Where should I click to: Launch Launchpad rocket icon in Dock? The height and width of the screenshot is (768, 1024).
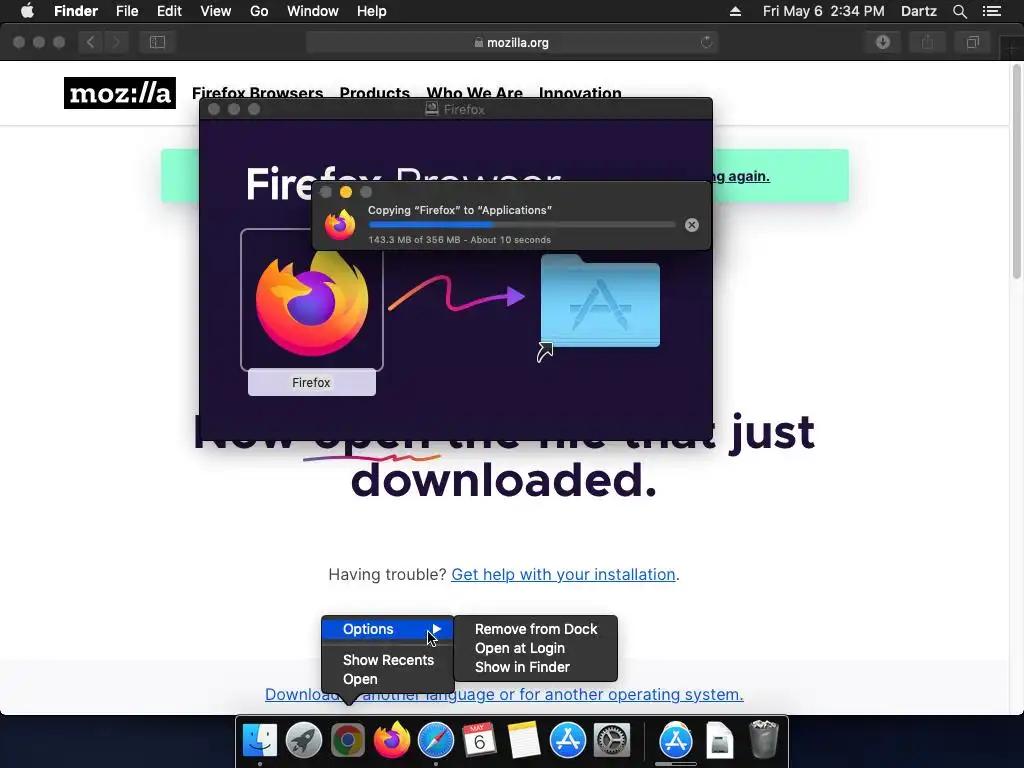[304, 740]
